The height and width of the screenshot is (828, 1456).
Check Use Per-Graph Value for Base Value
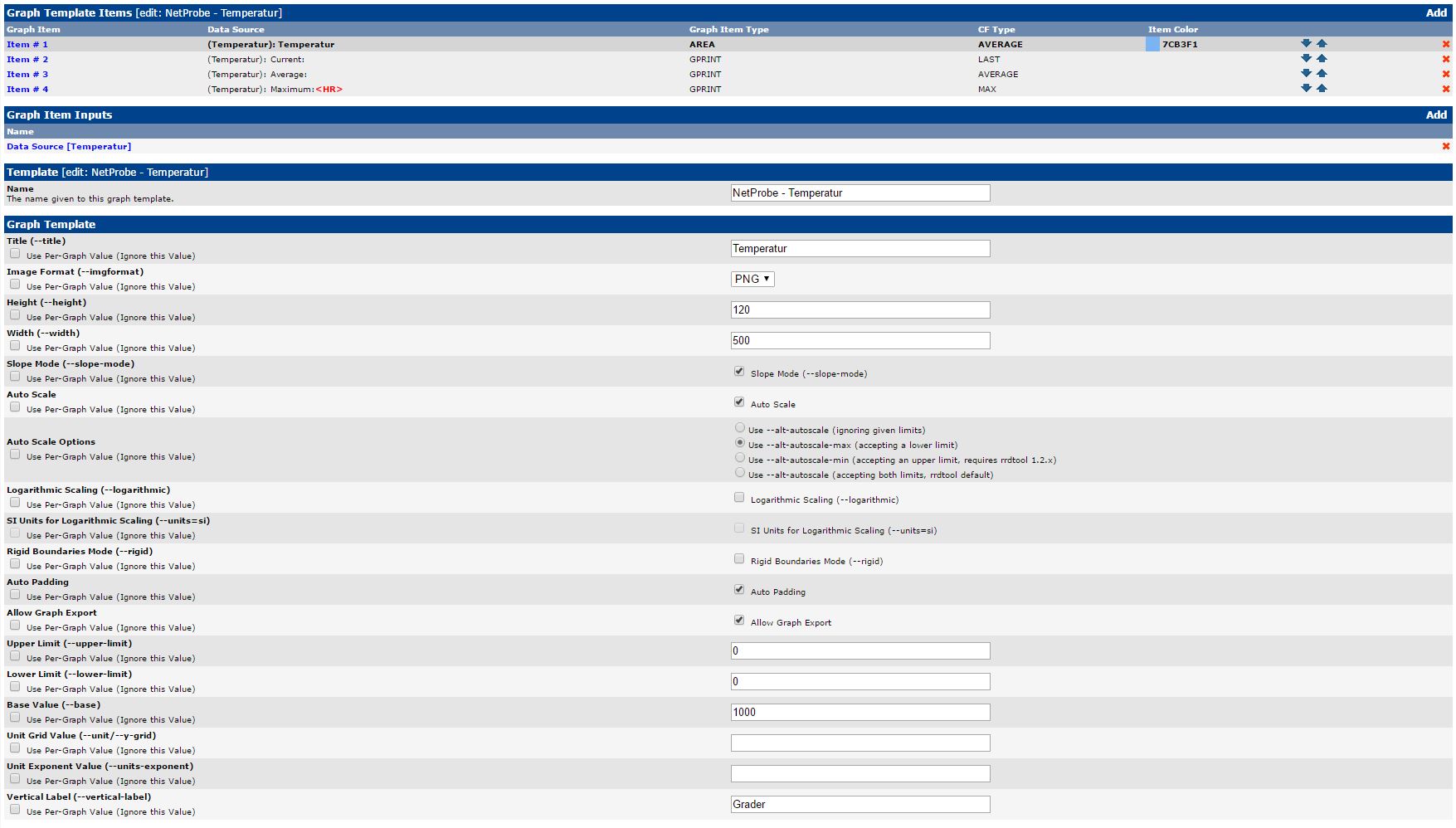pos(15,718)
